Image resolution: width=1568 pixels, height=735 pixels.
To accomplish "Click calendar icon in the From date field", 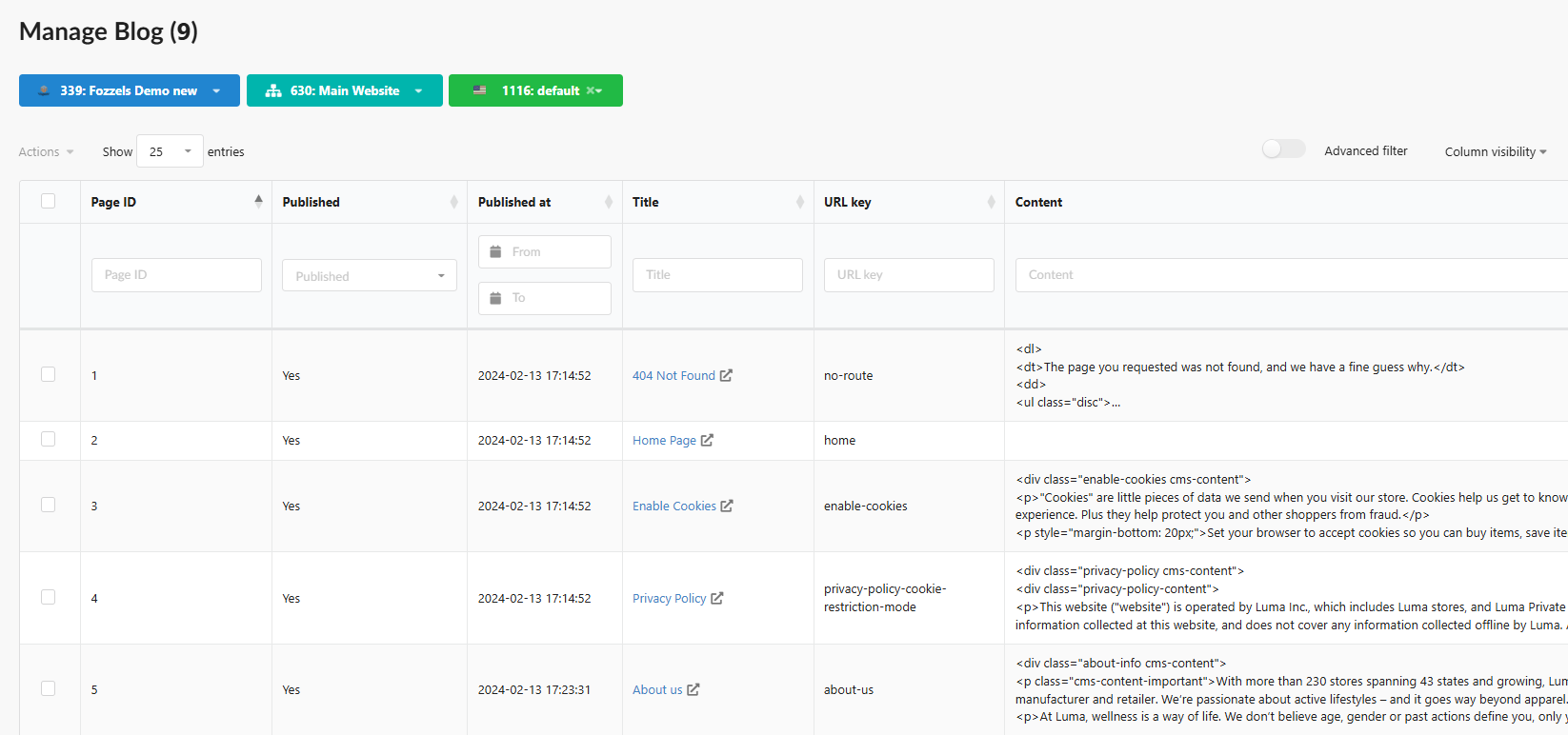I will 495,251.
